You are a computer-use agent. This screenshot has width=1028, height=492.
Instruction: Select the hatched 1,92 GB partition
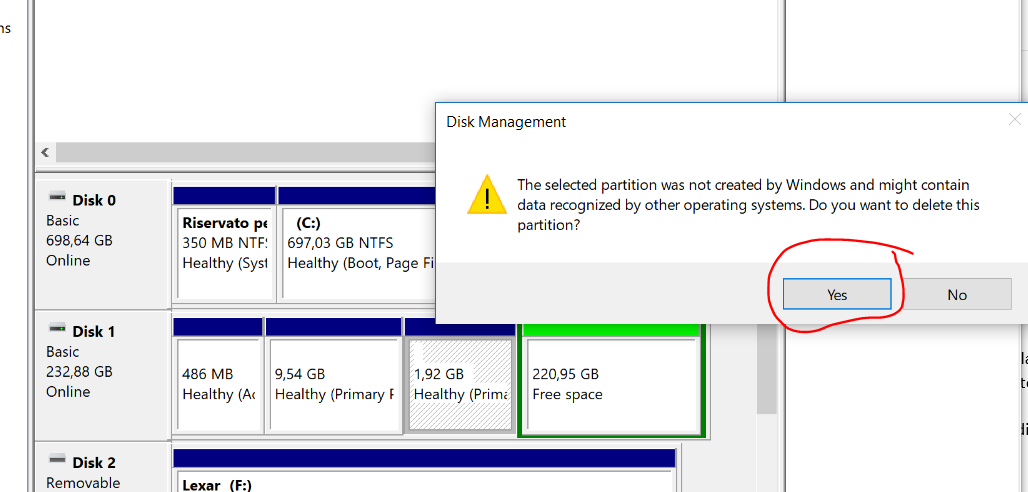pos(460,384)
